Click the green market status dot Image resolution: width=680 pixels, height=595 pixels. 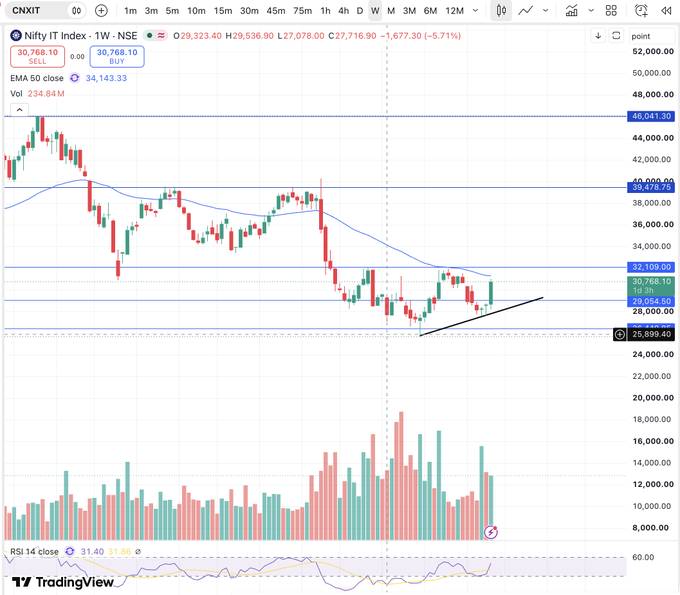coord(149,36)
